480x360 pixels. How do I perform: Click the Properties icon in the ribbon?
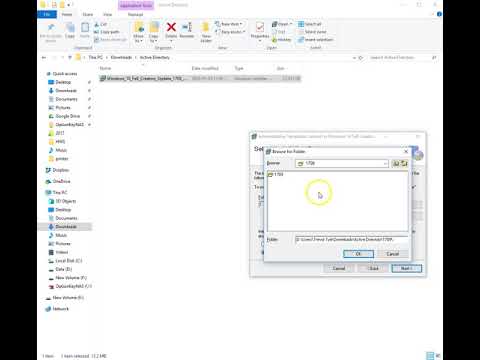[260, 27]
